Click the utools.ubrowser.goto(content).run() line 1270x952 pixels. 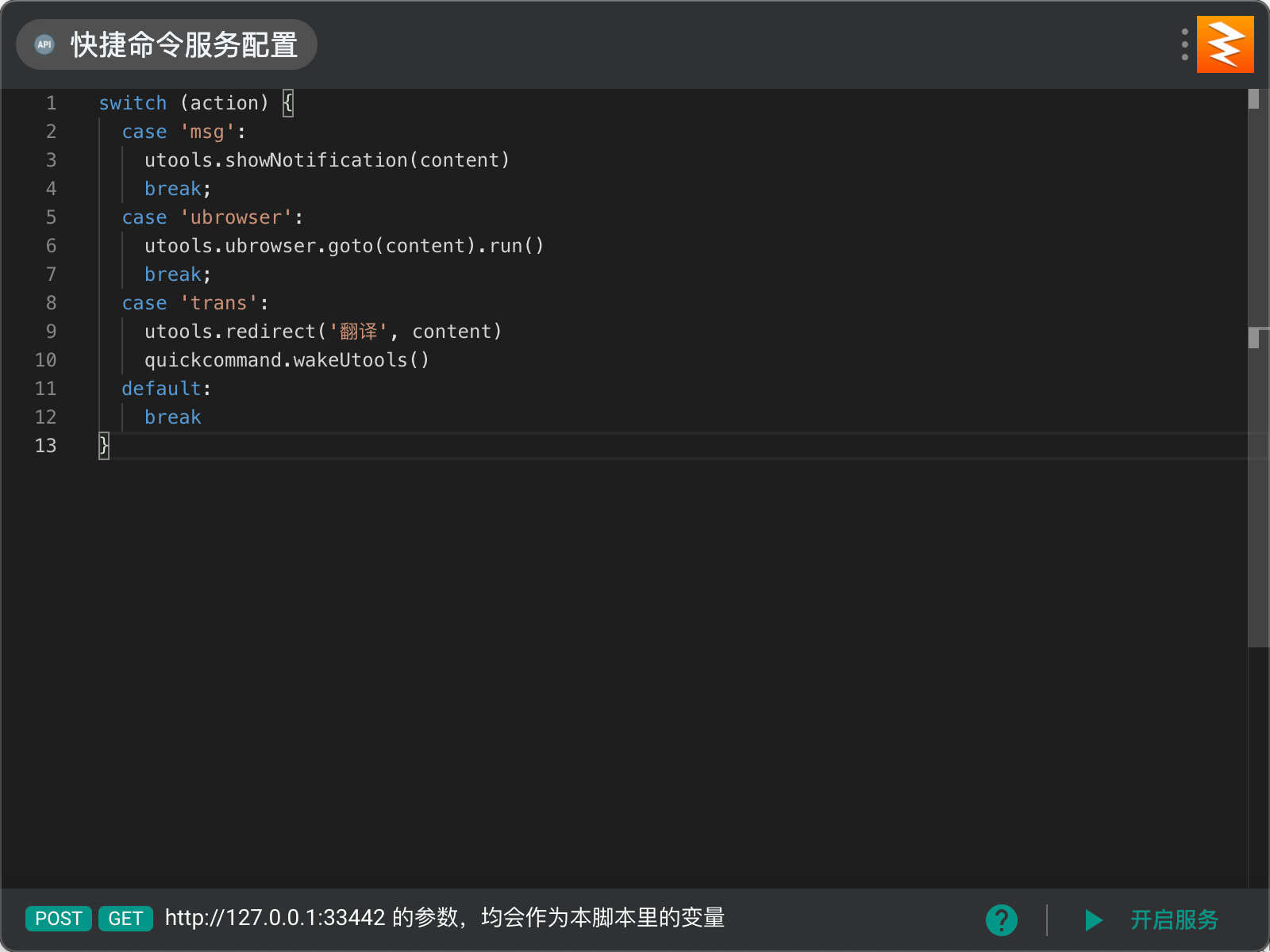pyautogui.click(x=344, y=246)
